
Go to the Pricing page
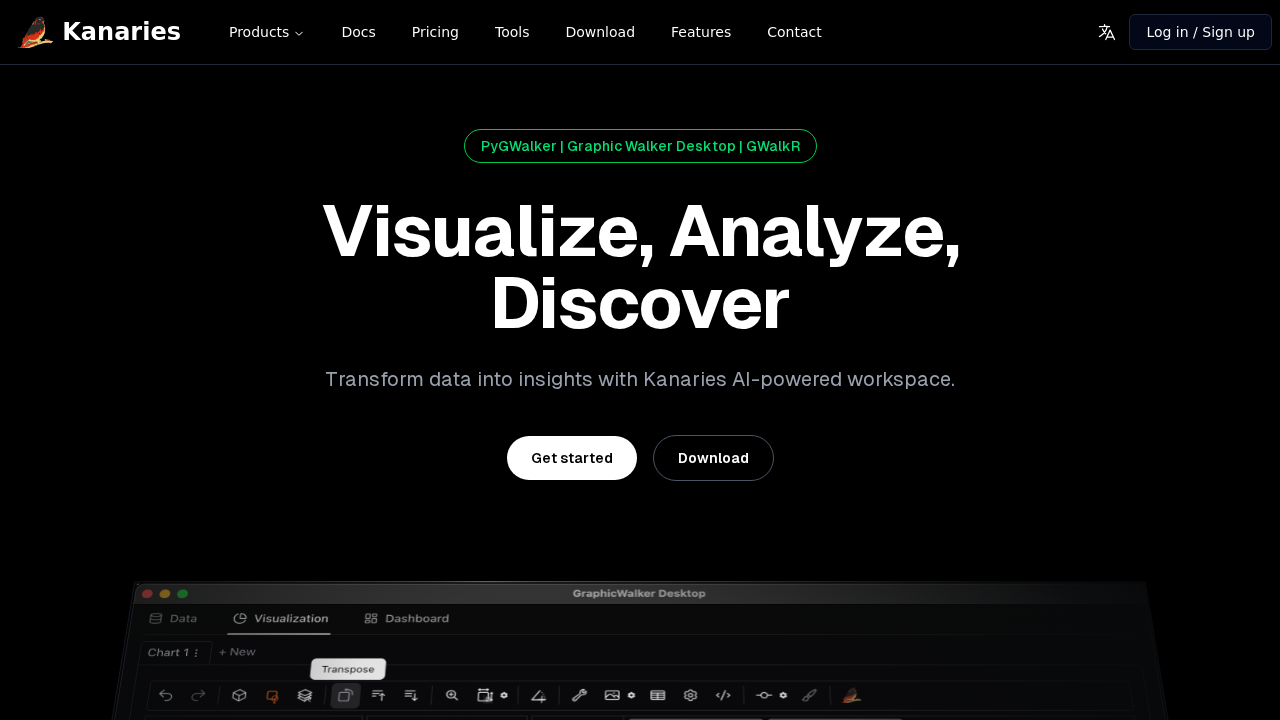pos(435,32)
